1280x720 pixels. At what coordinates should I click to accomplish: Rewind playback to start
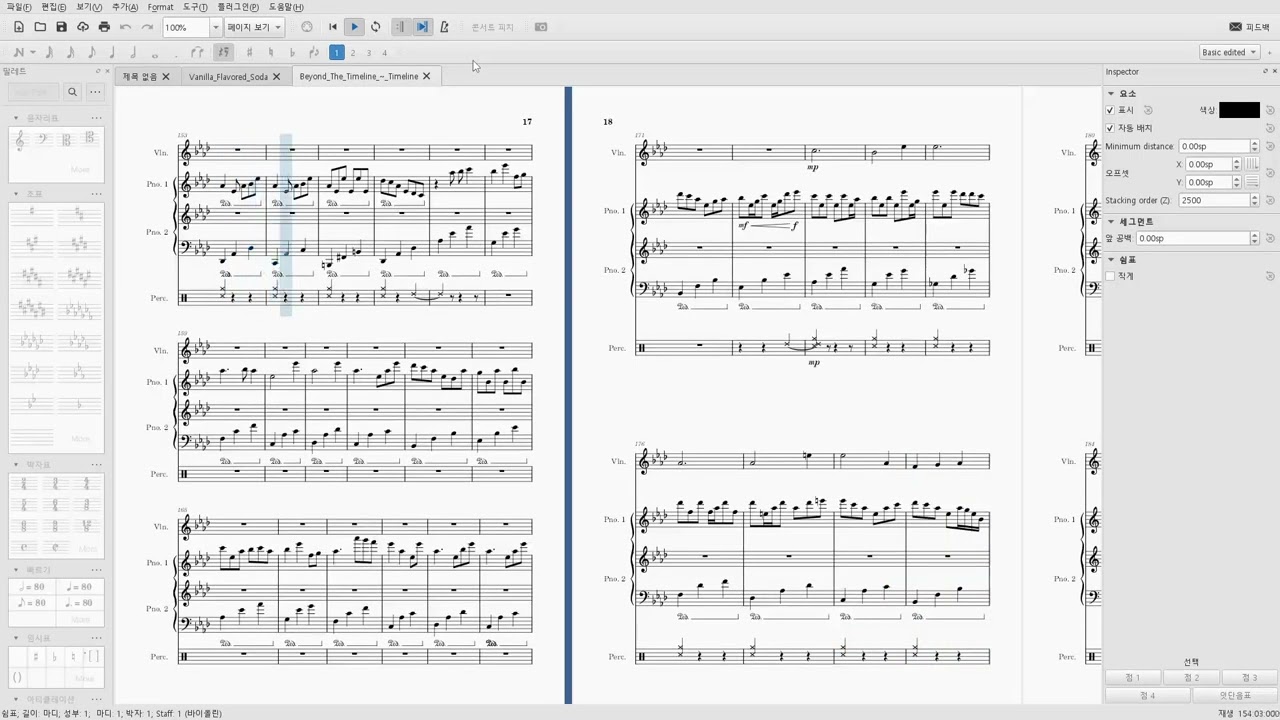click(333, 27)
